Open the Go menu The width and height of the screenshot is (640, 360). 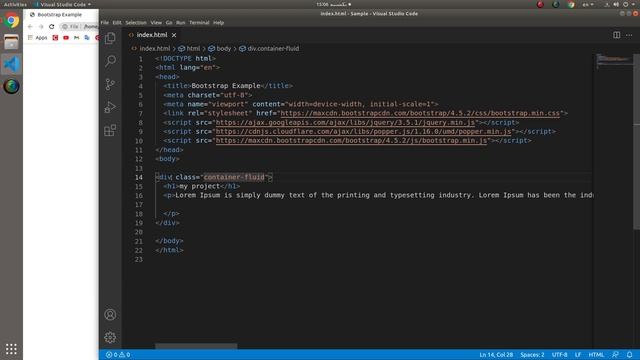pyautogui.click(x=169, y=22)
